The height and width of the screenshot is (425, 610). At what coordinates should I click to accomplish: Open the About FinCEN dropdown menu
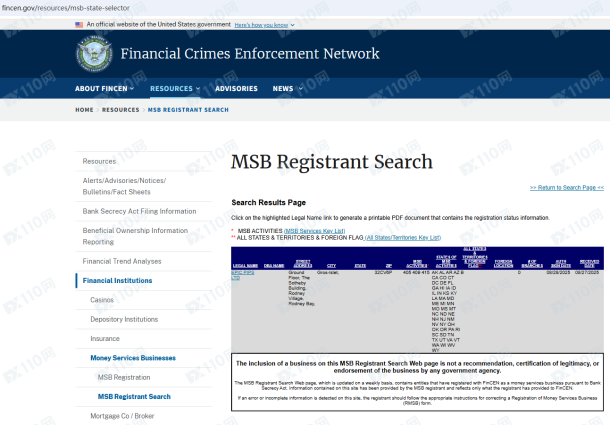click(x=106, y=88)
